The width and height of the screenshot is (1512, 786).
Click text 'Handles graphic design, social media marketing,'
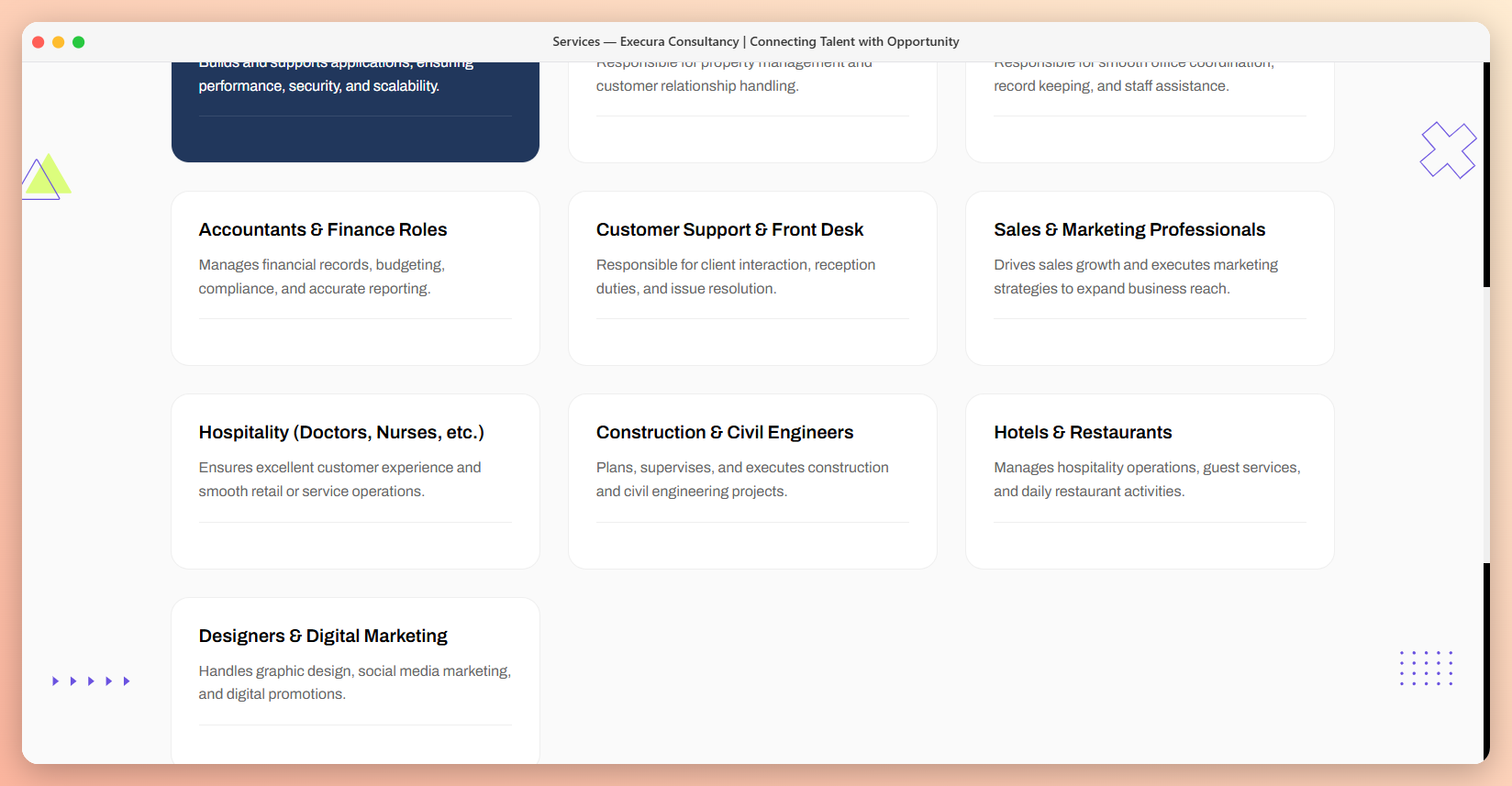tap(355, 671)
